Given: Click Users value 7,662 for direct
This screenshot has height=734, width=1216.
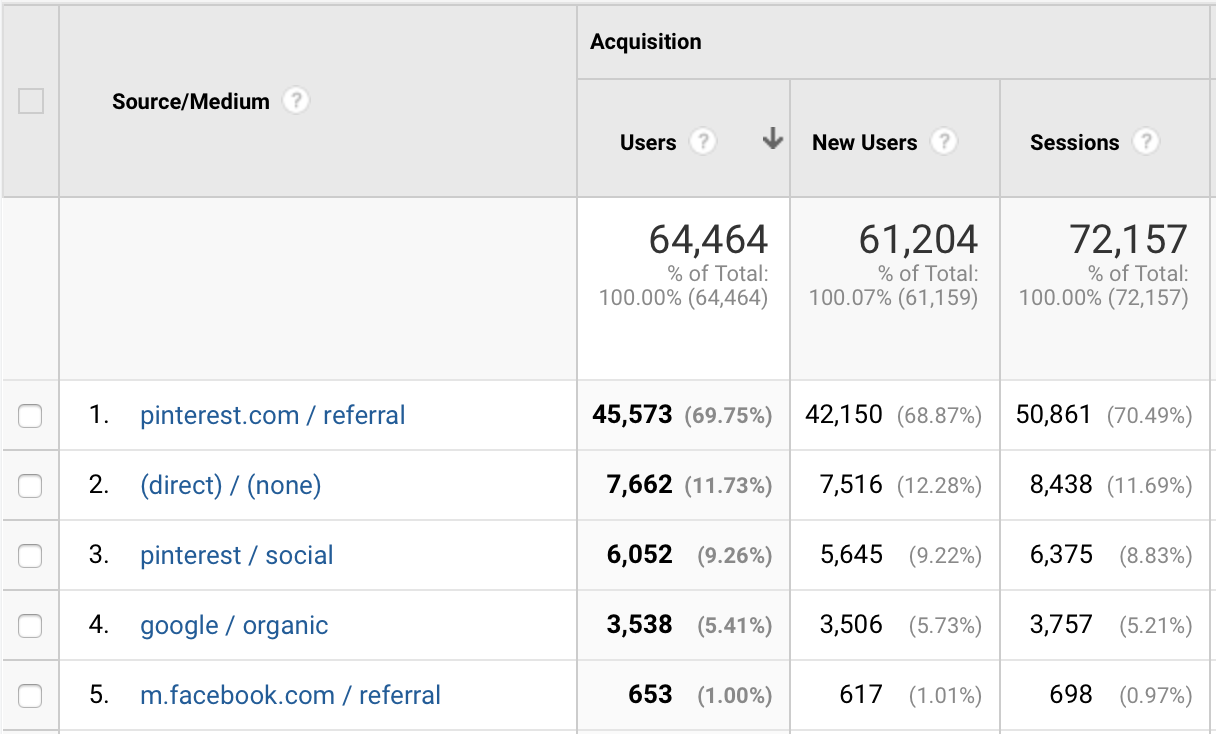Looking at the screenshot, I should tap(639, 485).
